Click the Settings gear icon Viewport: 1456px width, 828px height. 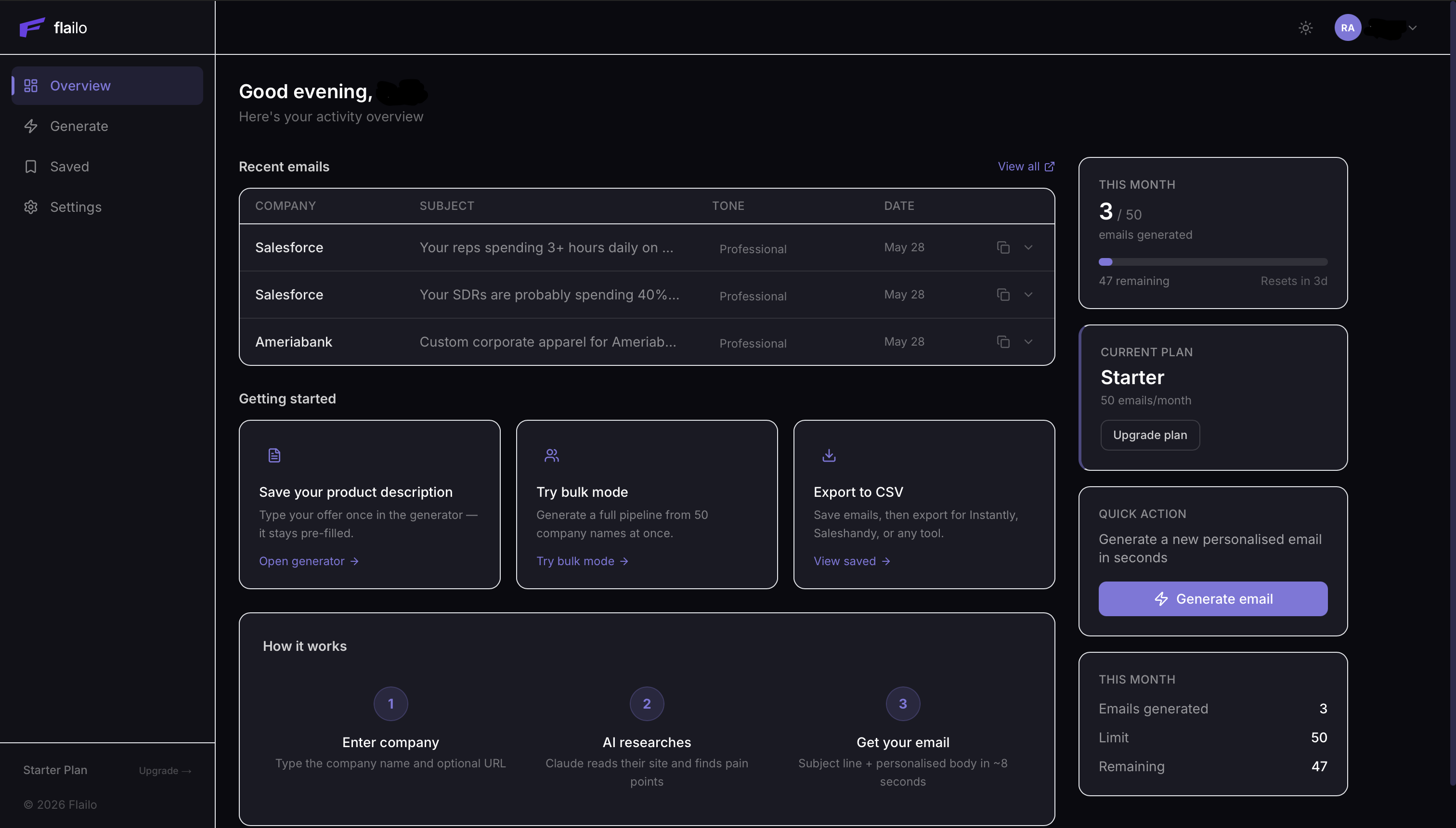[x=31, y=207]
